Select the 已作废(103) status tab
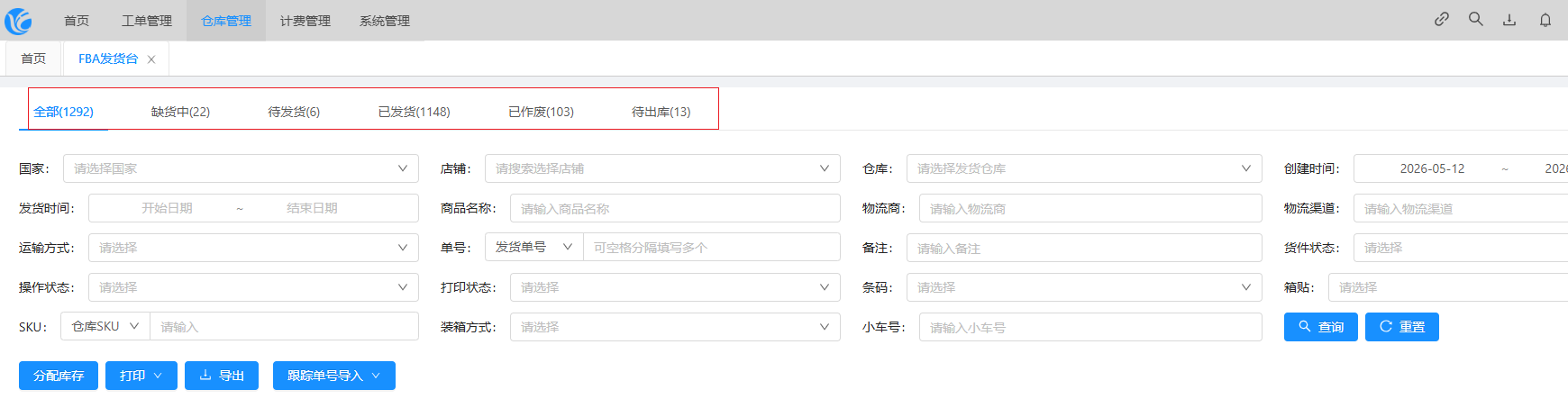The width and height of the screenshot is (1568, 399). pos(541,112)
